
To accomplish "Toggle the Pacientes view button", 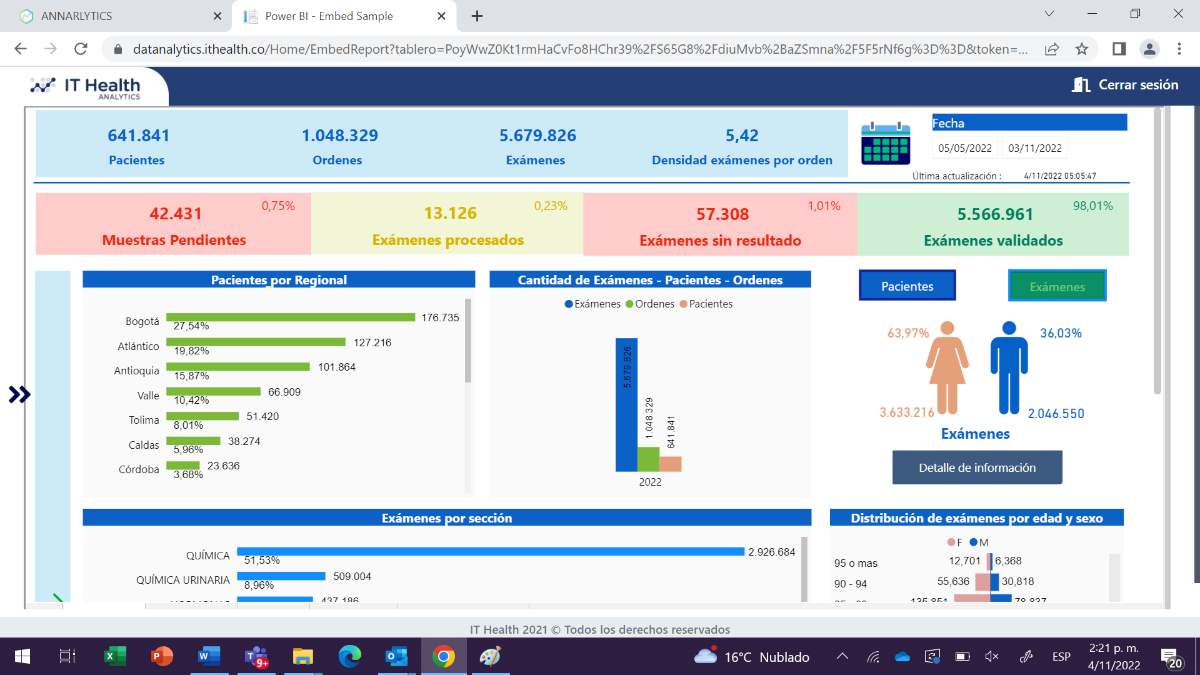I will point(907,286).
